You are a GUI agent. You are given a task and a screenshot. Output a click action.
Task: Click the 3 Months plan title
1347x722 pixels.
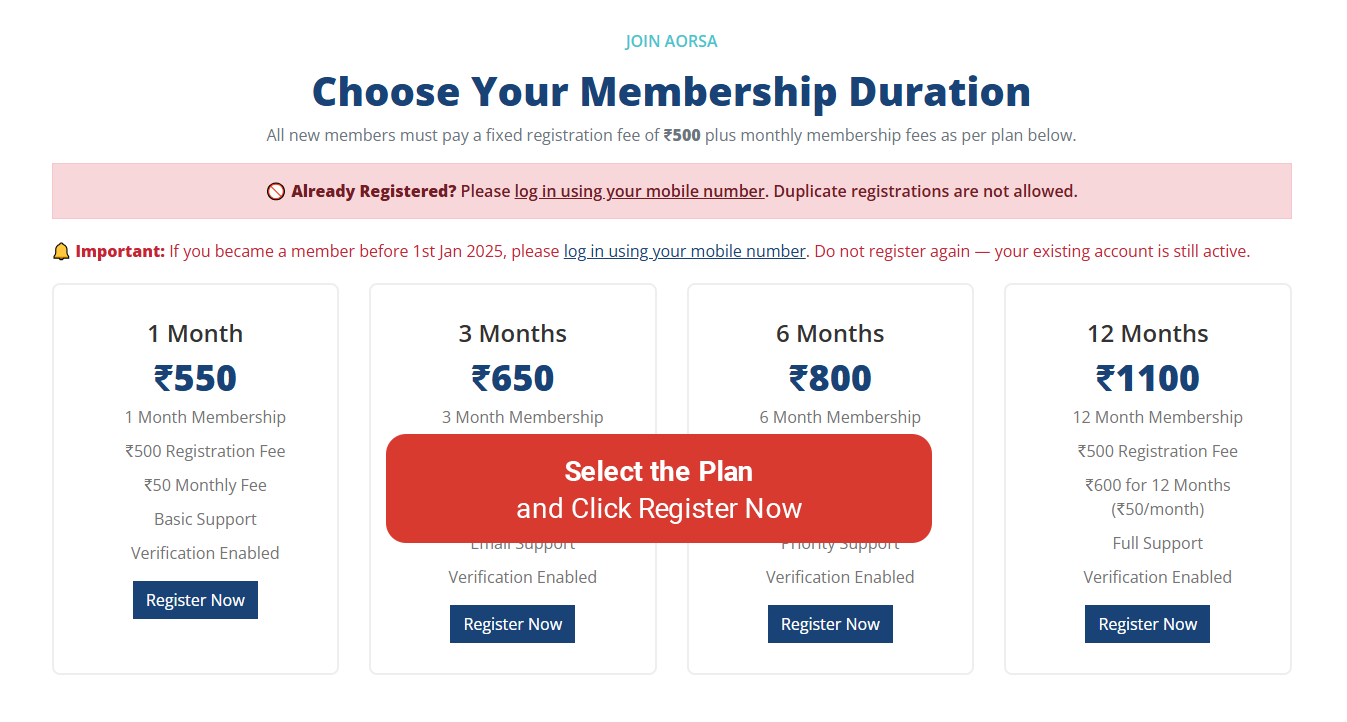(x=512, y=334)
